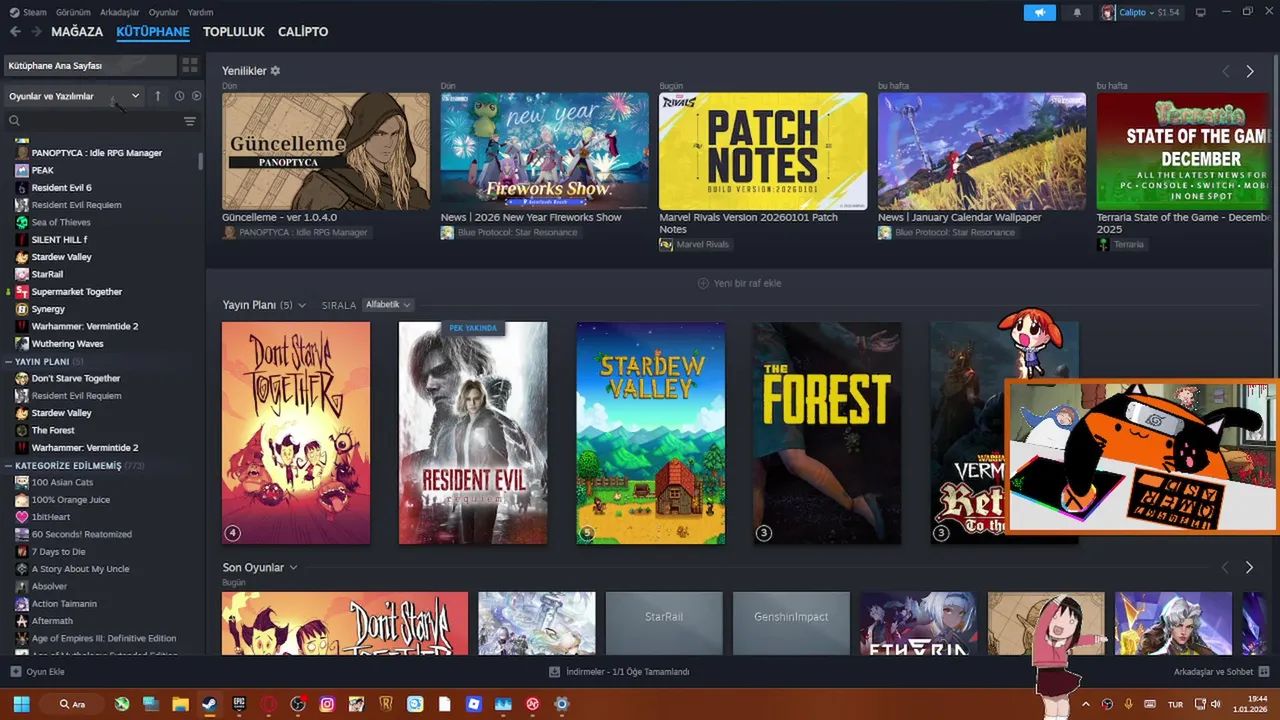Open Steam from the Windows taskbar
Image resolution: width=1280 pixels, height=720 pixels.
pyautogui.click(x=209, y=704)
